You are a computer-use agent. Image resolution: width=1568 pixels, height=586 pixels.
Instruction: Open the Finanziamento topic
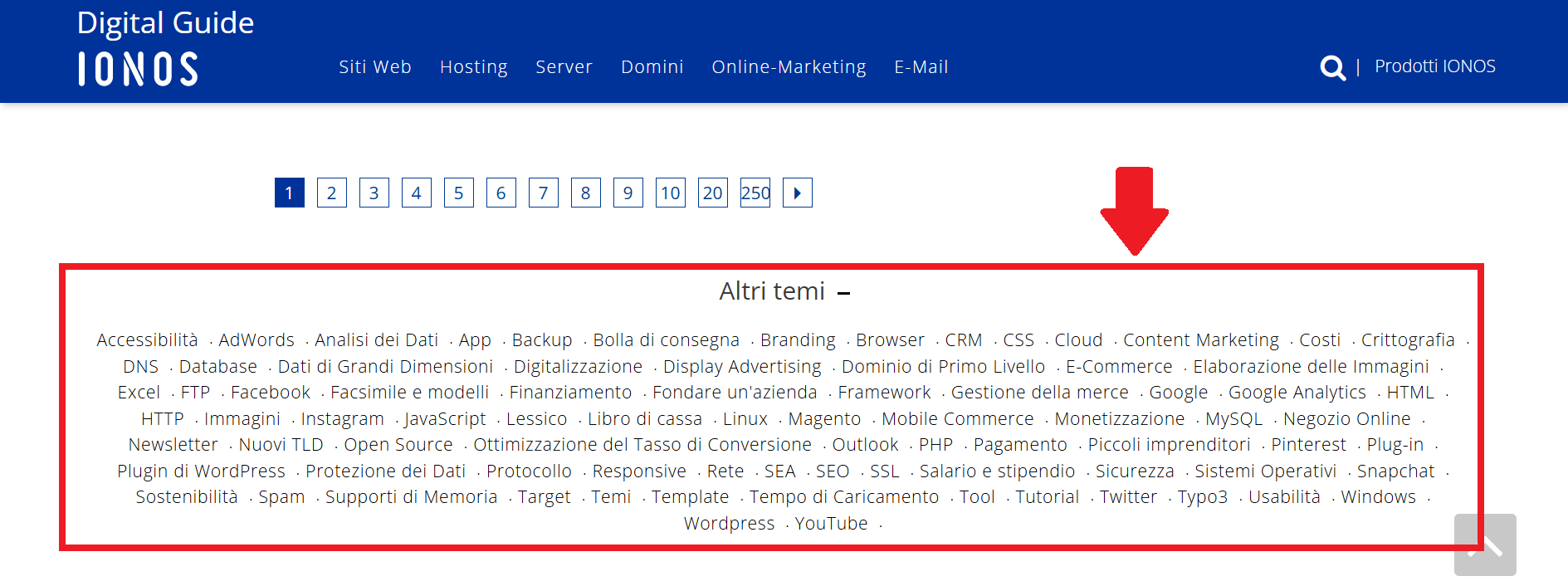[x=570, y=392]
